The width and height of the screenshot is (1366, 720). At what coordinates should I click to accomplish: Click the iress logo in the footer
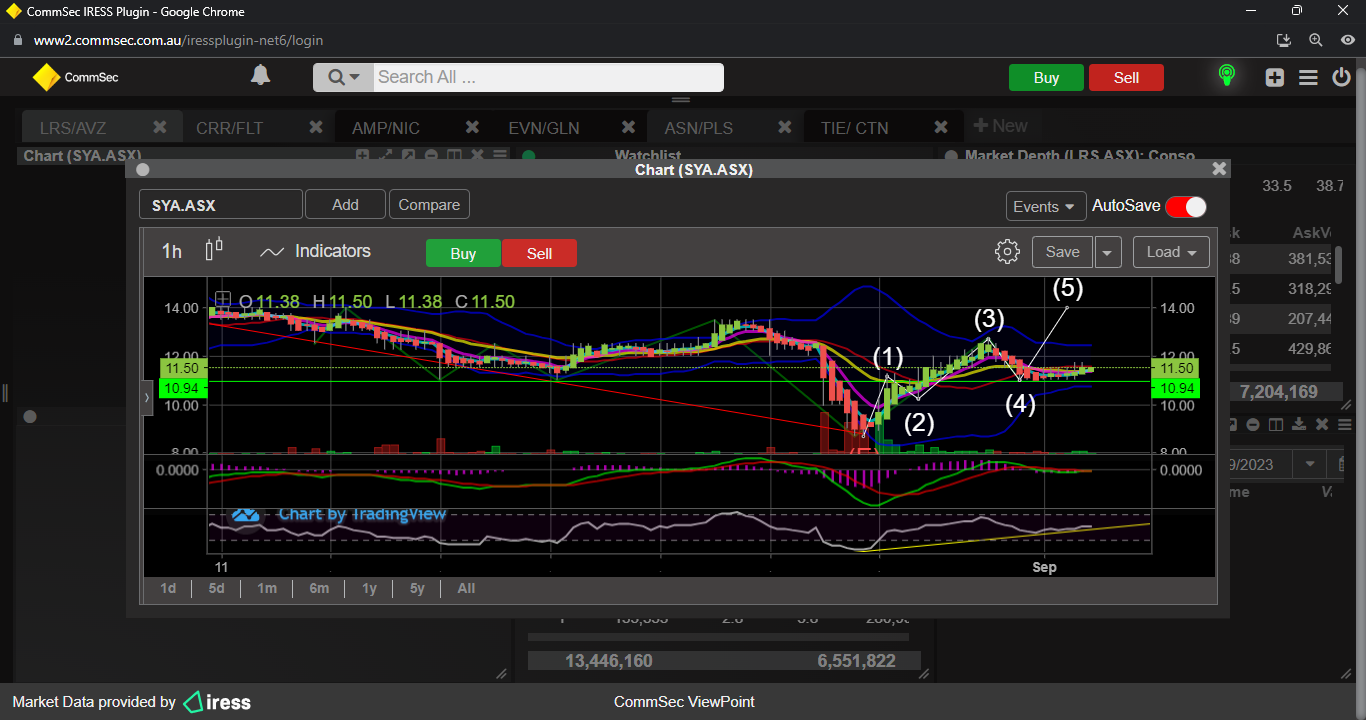217,702
